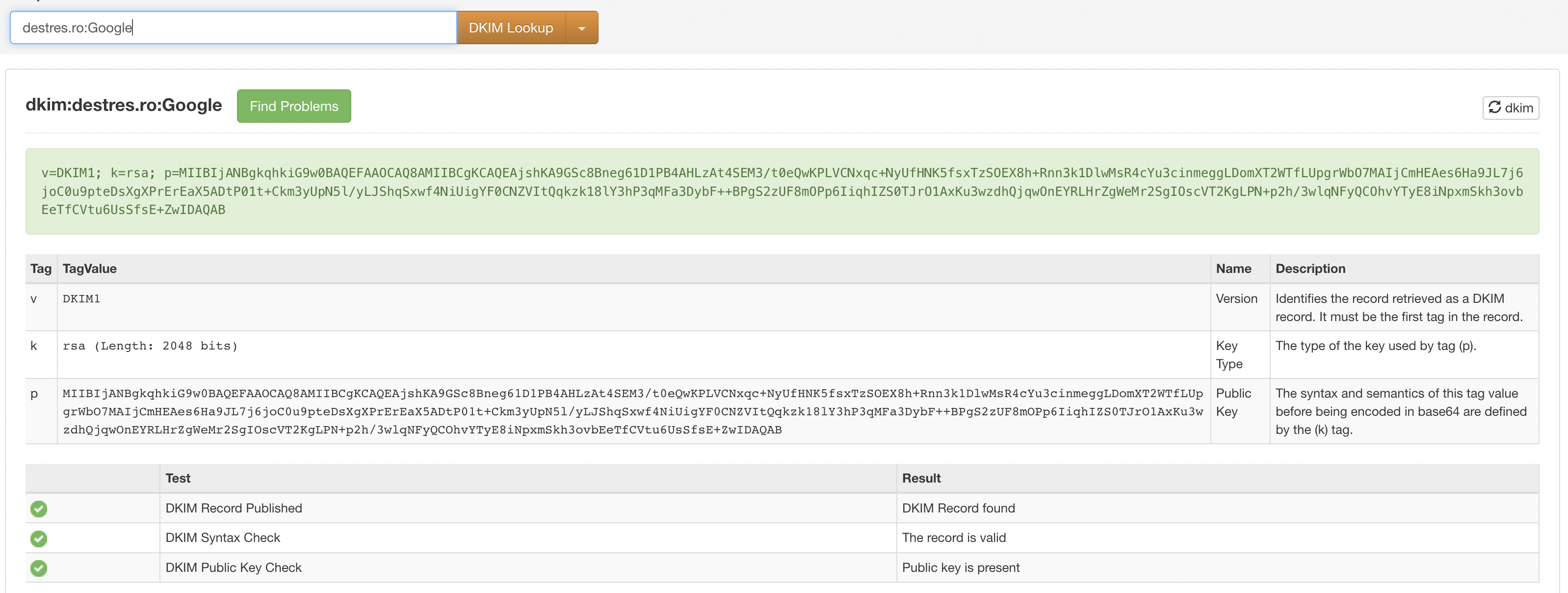1568x593 pixels.
Task: Click the TagValue column header
Action: click(x=89, y=269)
